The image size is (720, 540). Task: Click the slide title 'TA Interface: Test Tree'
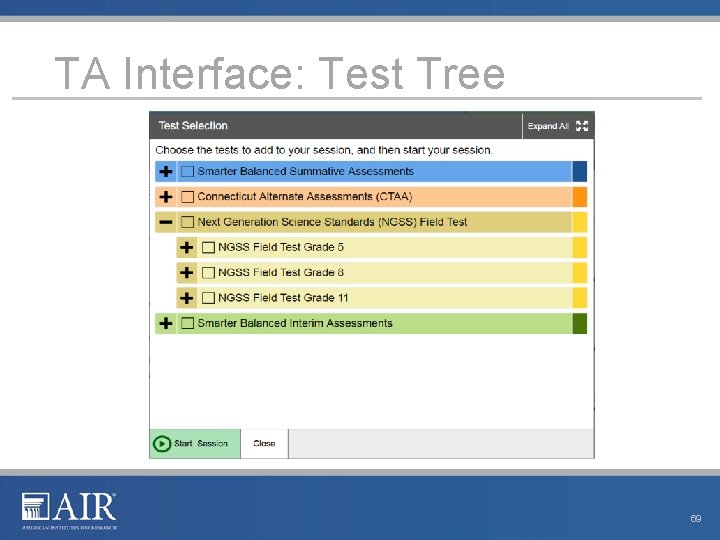[x=279, y=73]
